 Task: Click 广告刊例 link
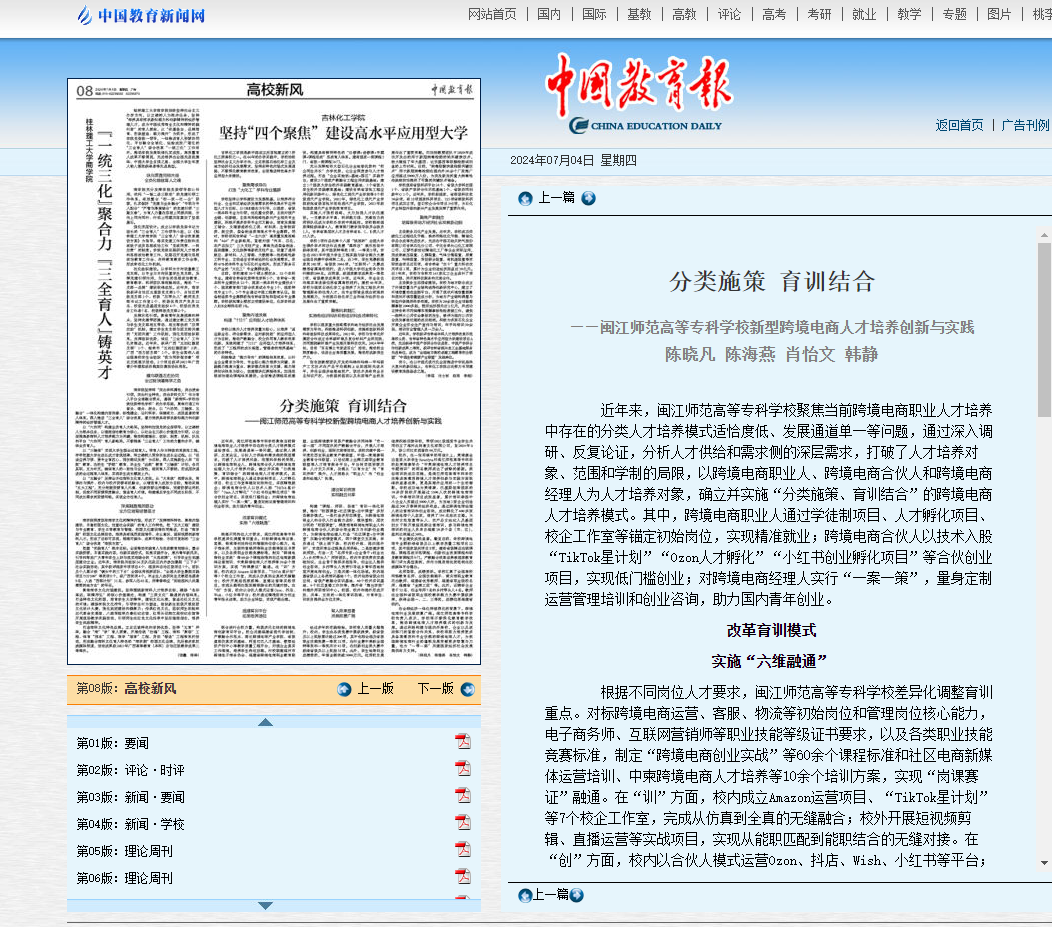point(1024,125)
